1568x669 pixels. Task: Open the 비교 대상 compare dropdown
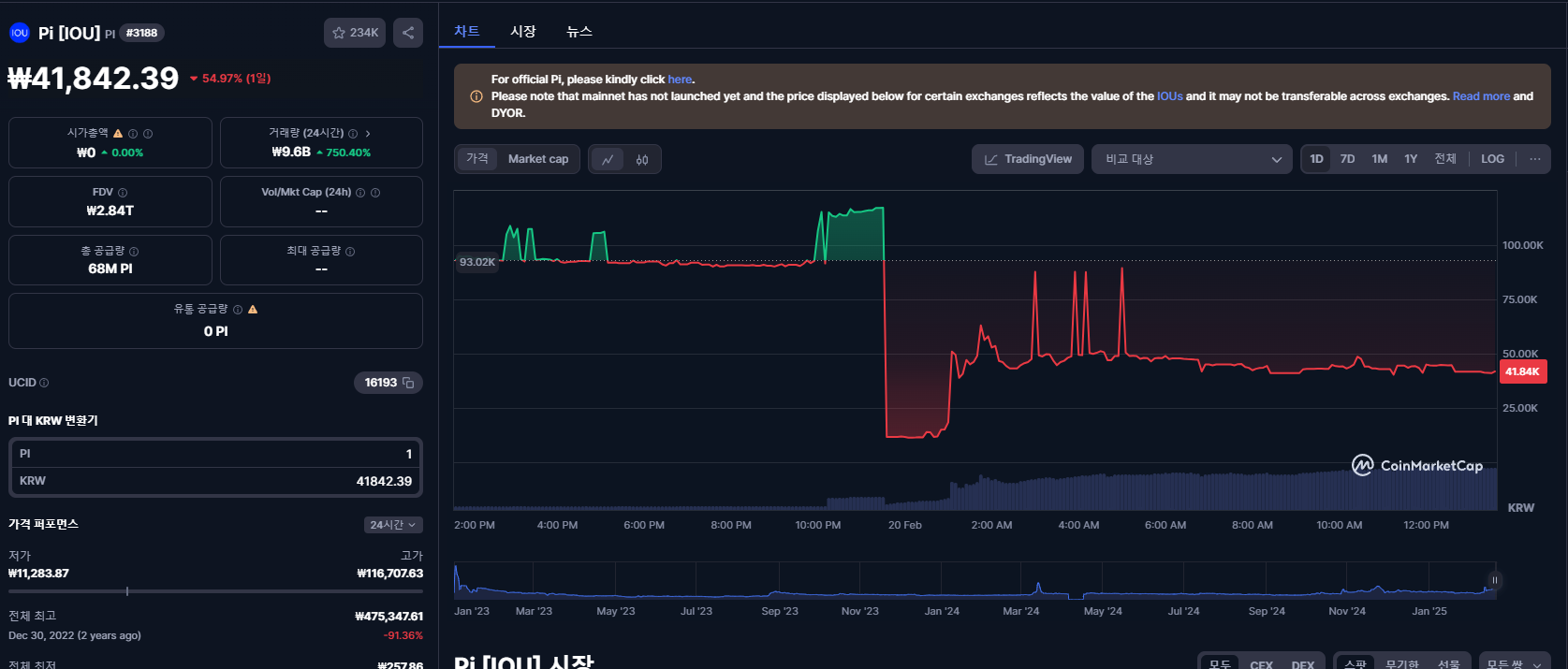1192,159
